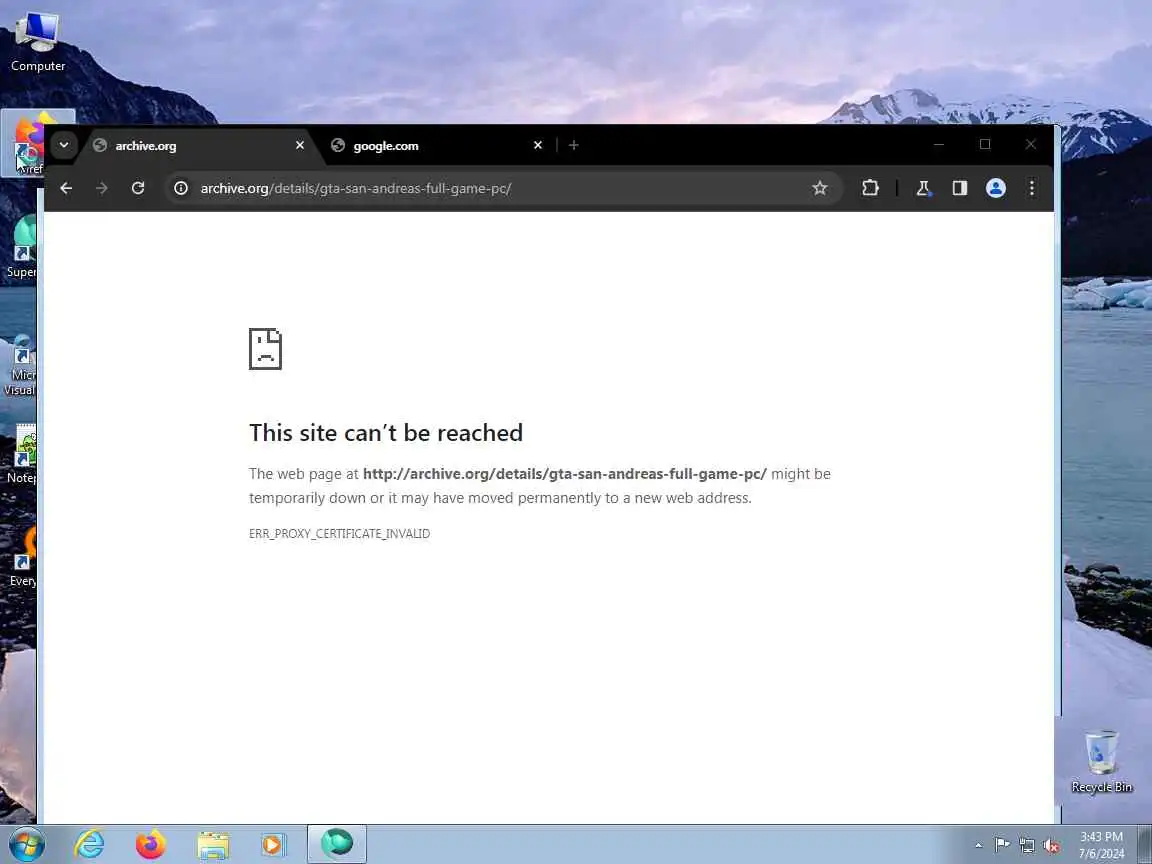Close the archive.org tab

(x=300, y=145)
